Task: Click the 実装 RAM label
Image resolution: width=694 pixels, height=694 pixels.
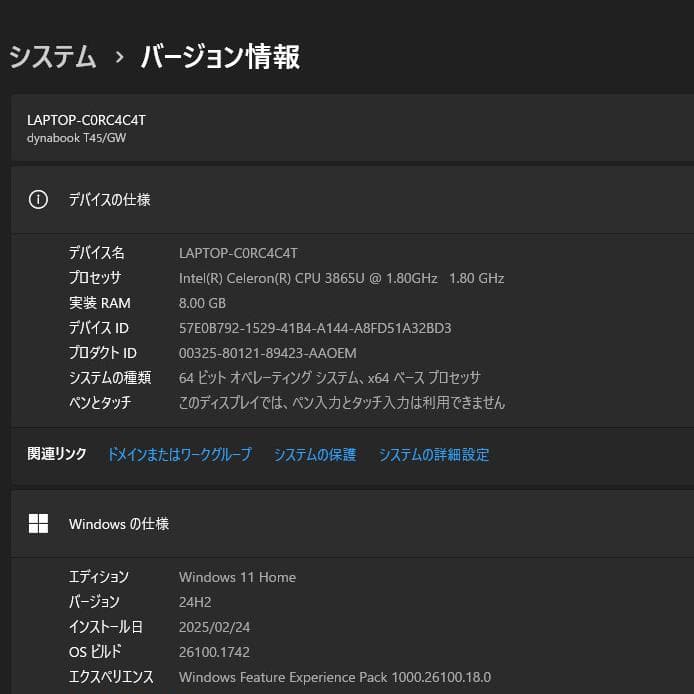Action: click(x=100, y=303)
